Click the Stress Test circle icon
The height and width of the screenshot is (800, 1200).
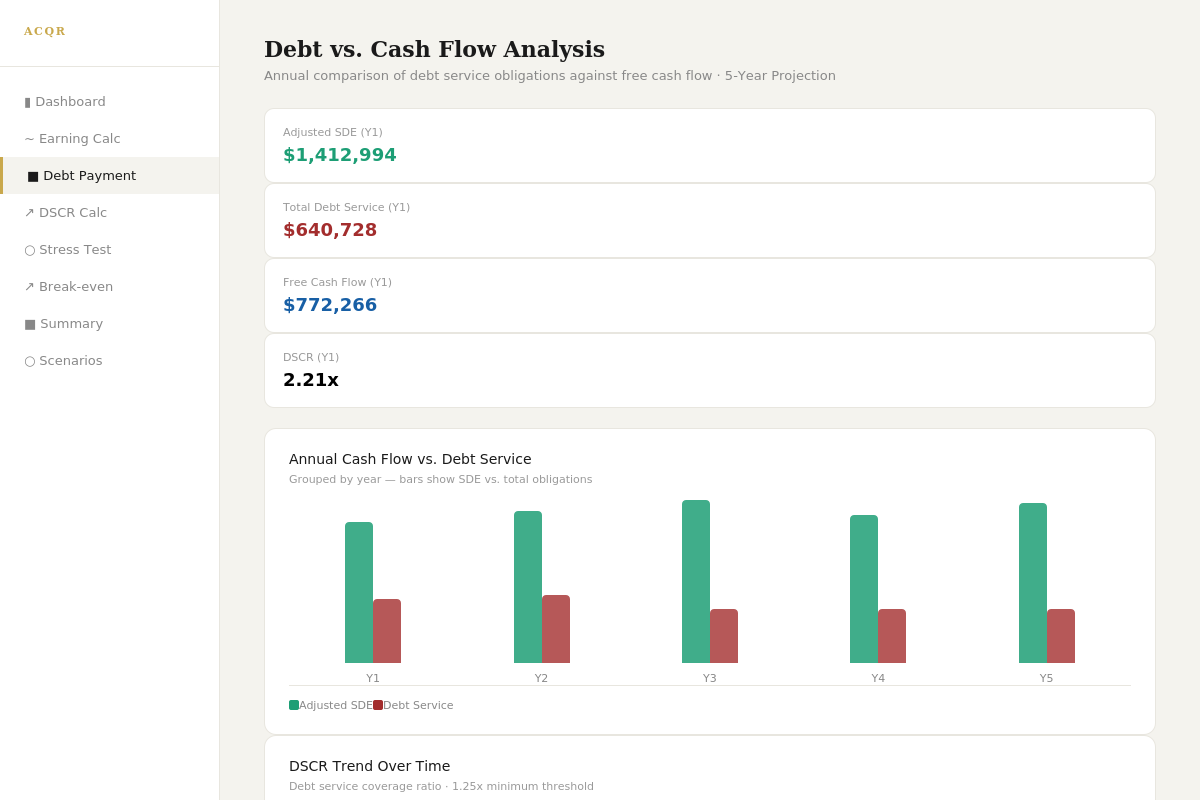coord(30,250)
